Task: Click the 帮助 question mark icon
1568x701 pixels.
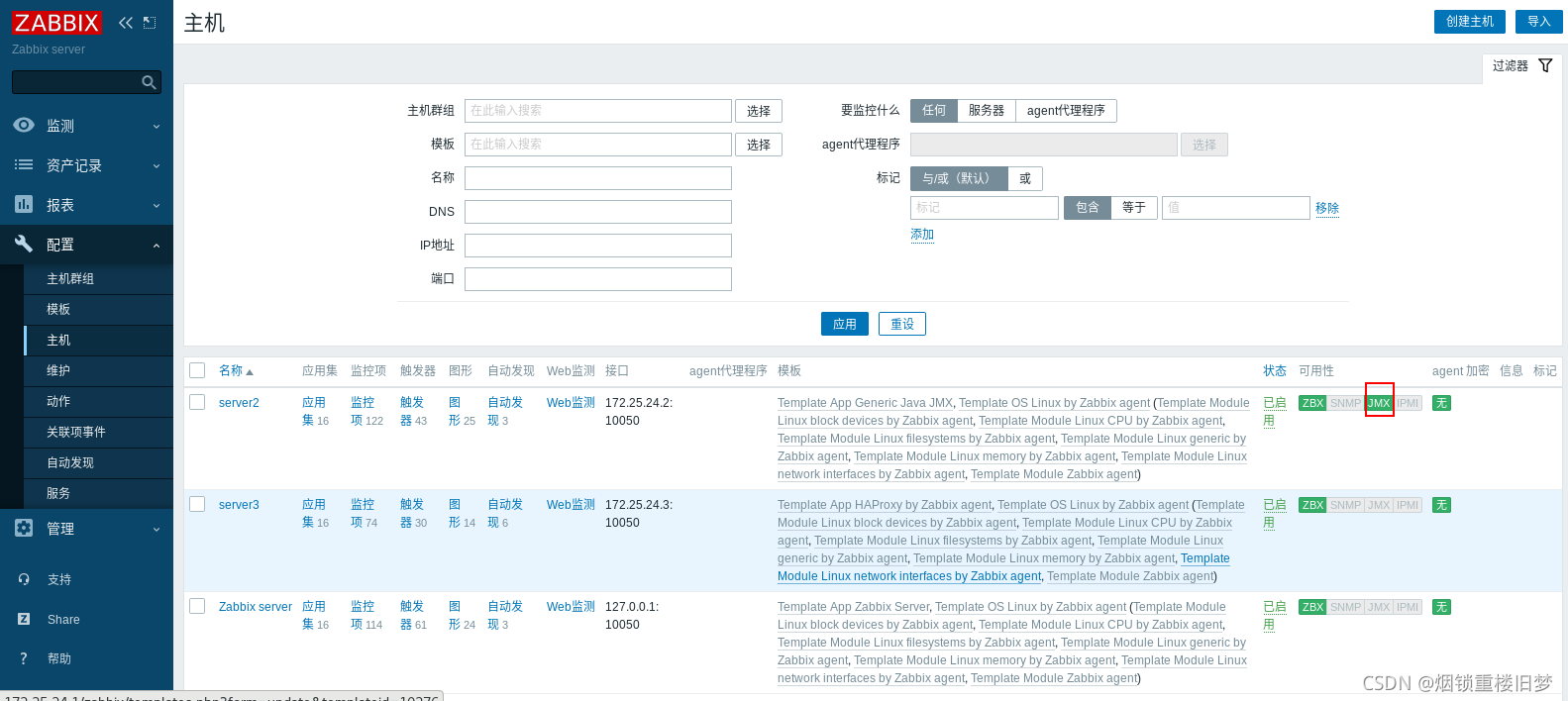Action: [x=24, y=658]
